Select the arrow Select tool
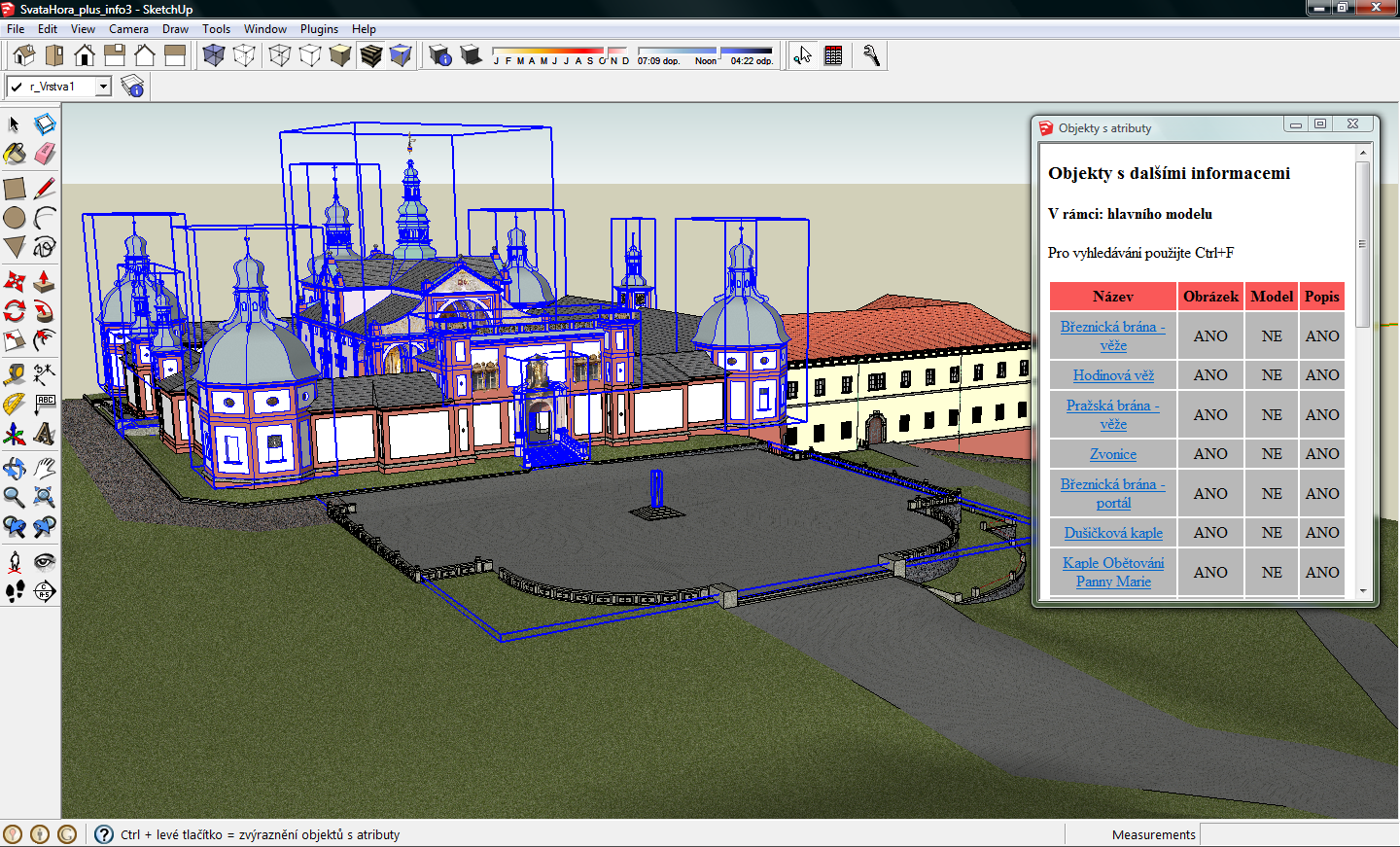Screen dimensions: 1400x847 click(14, 124)
